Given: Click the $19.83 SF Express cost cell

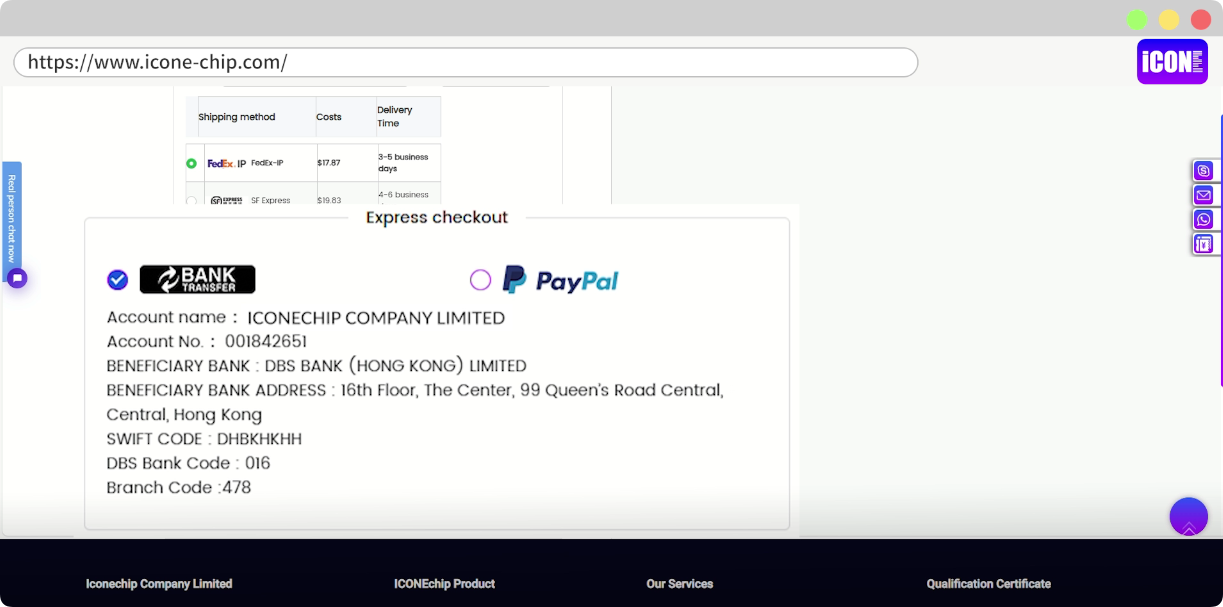Looking at the screenshot, I should (x=329, y=200).
